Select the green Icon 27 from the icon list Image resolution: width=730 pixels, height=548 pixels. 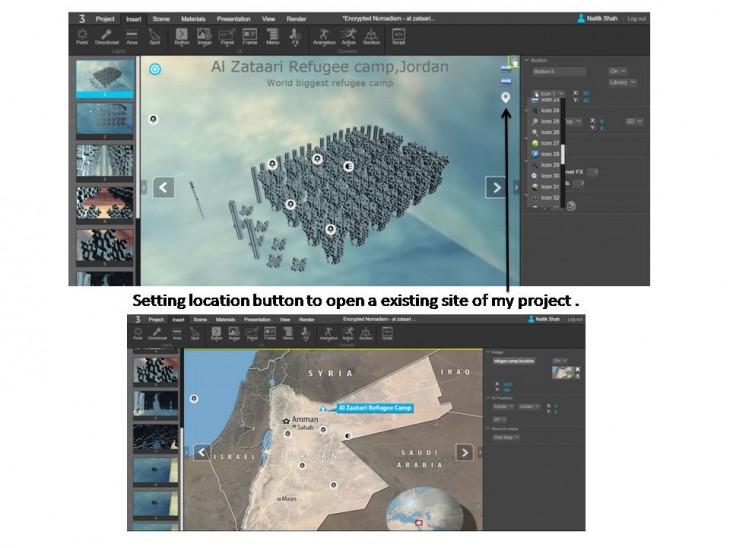pyautogui.click(x=546, y=143)
